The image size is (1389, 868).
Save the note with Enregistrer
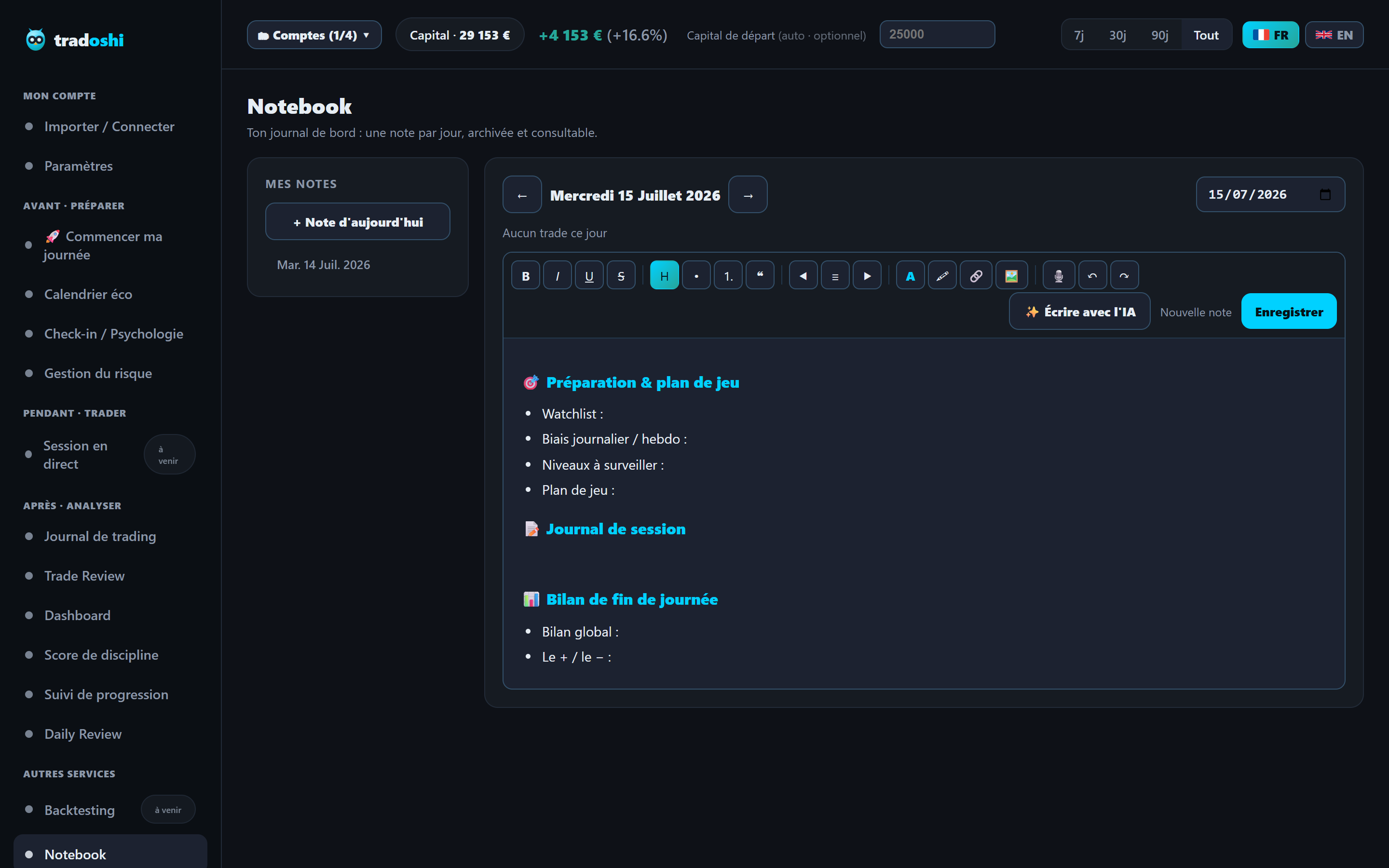1289,312
